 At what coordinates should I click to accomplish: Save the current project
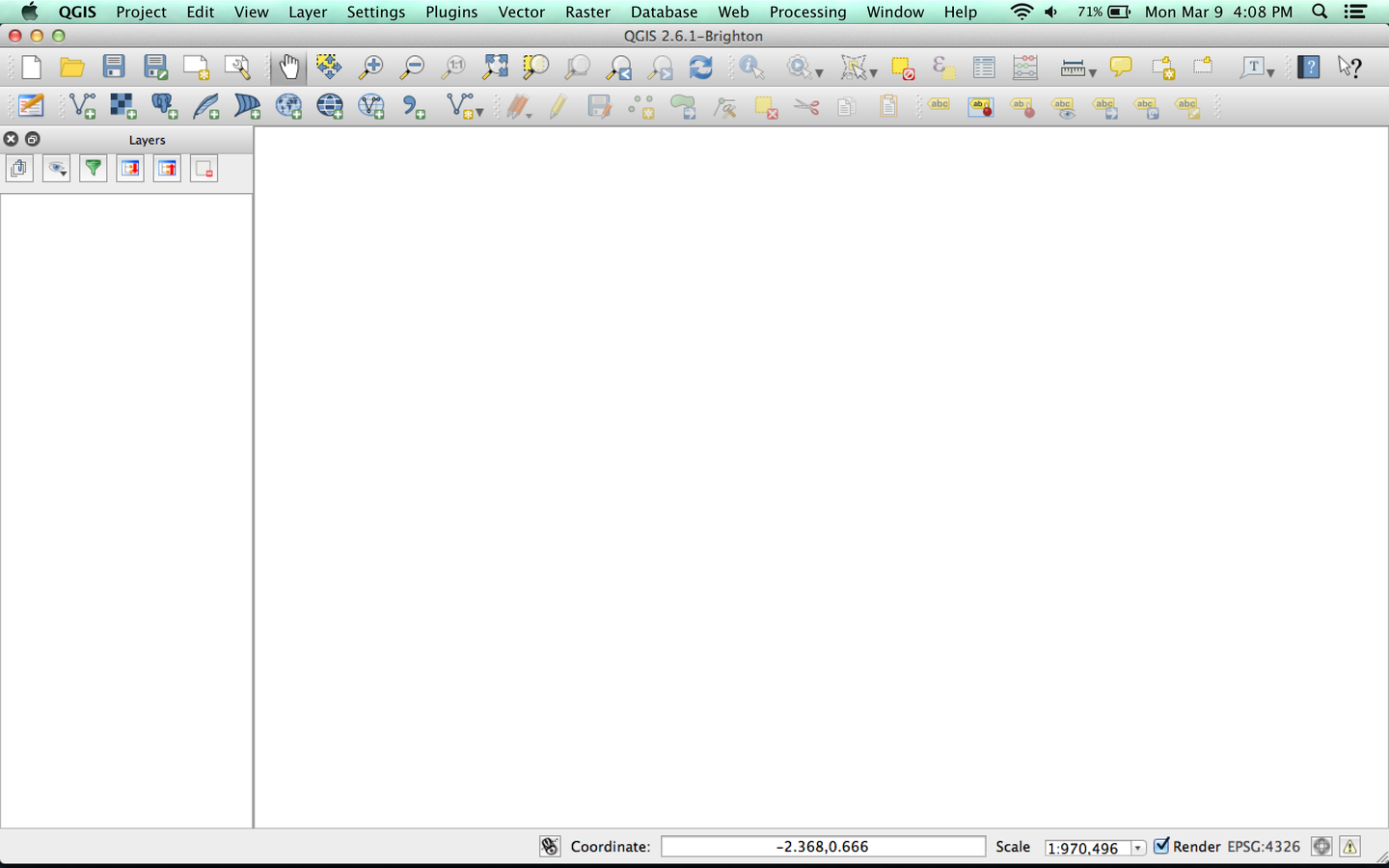tap(114, 68)
